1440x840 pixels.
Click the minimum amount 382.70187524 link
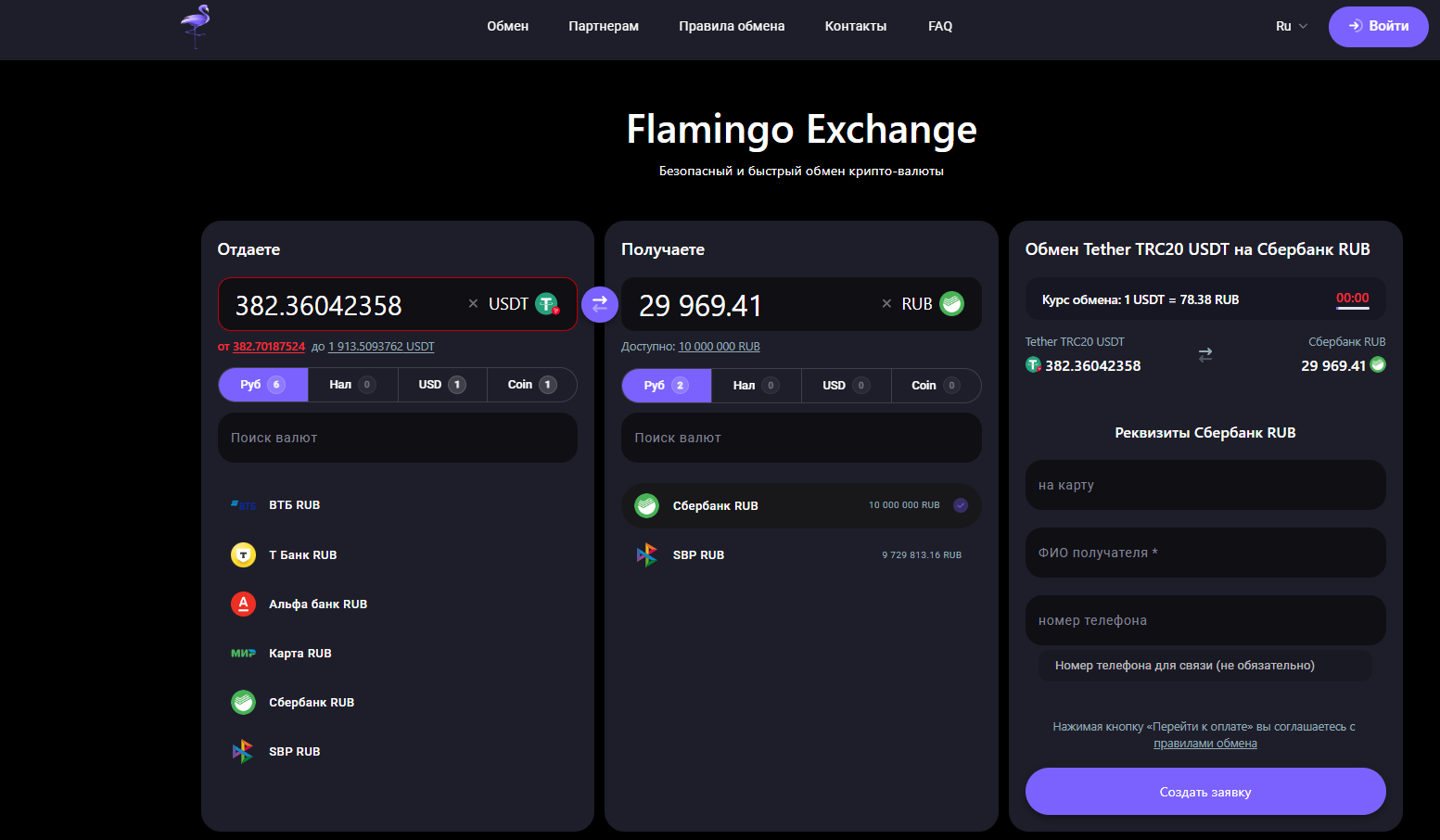[269, 347]
